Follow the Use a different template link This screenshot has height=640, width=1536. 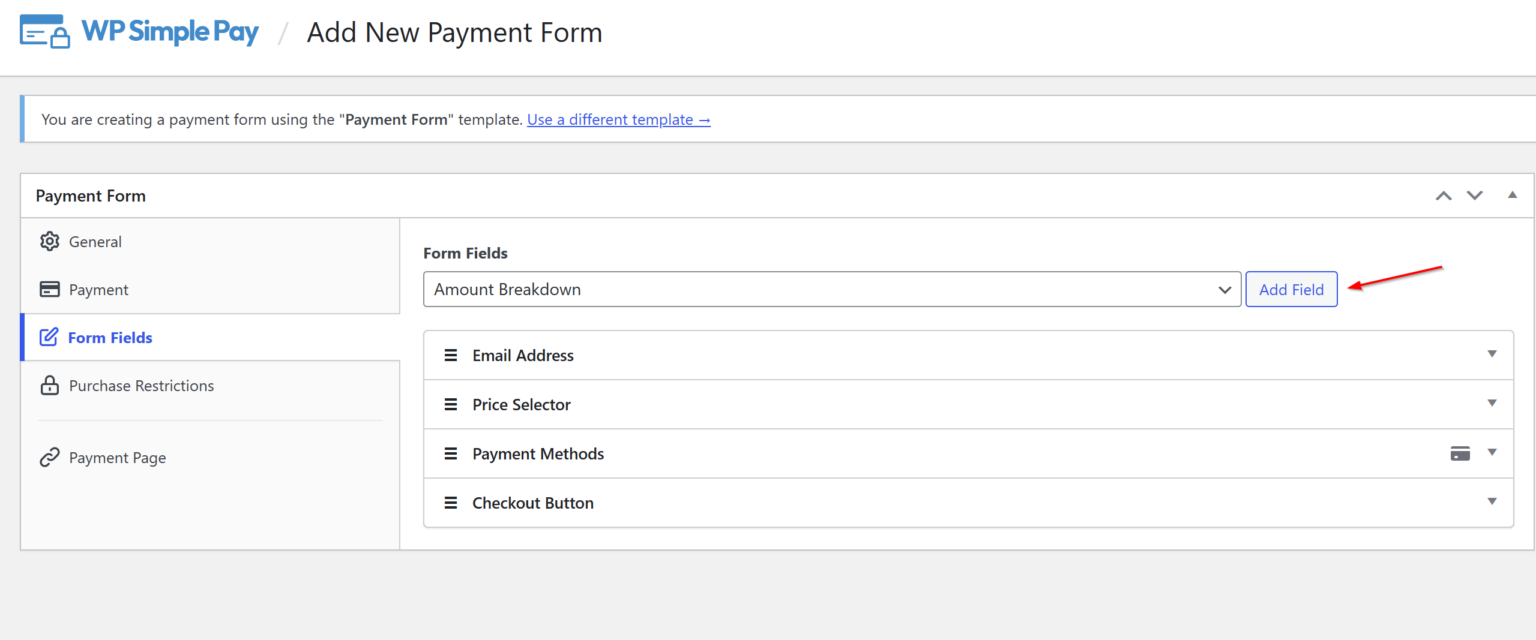click(618, 119)
